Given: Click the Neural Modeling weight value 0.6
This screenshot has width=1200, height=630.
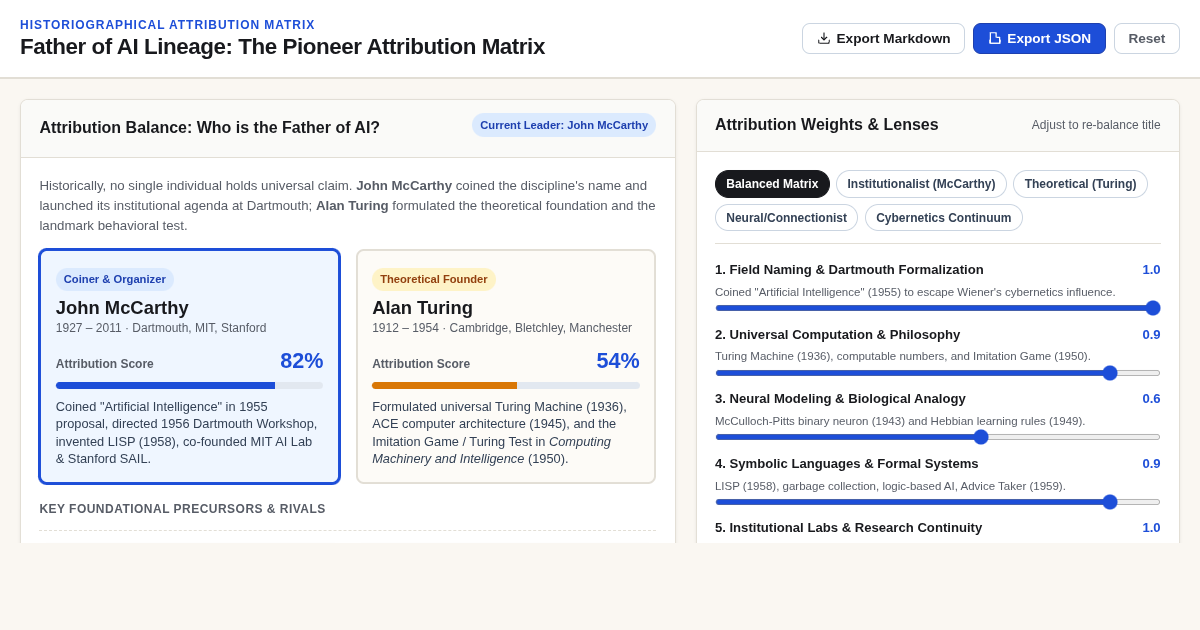Looking at the screenshot, I should click(1152, 399).
